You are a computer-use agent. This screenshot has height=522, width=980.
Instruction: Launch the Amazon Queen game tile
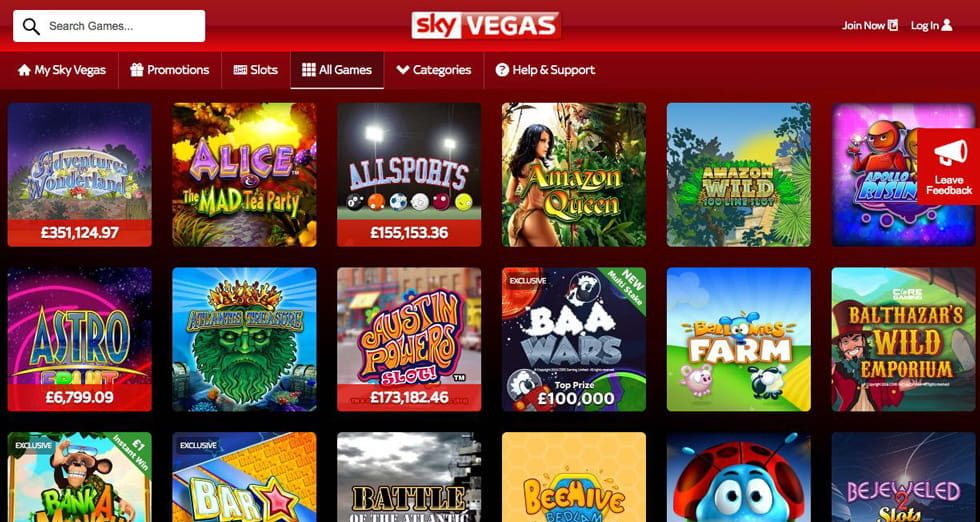[574, 174]
